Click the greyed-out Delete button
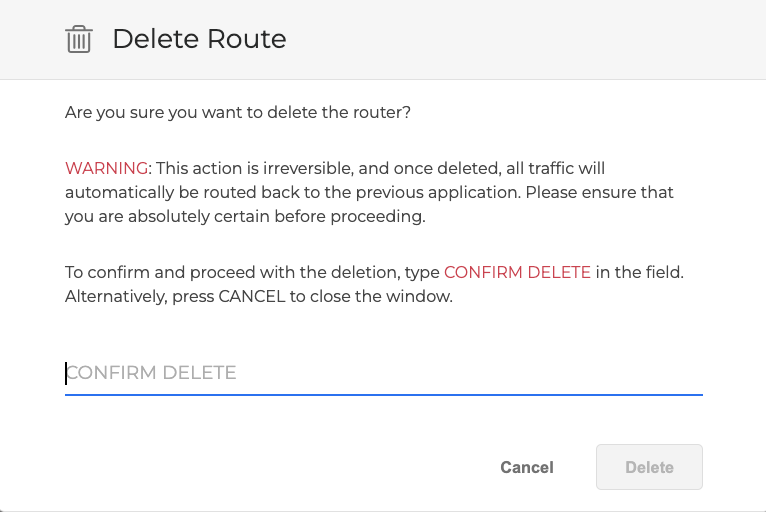The height and width of the screenshot is (512, 766). 649,467
